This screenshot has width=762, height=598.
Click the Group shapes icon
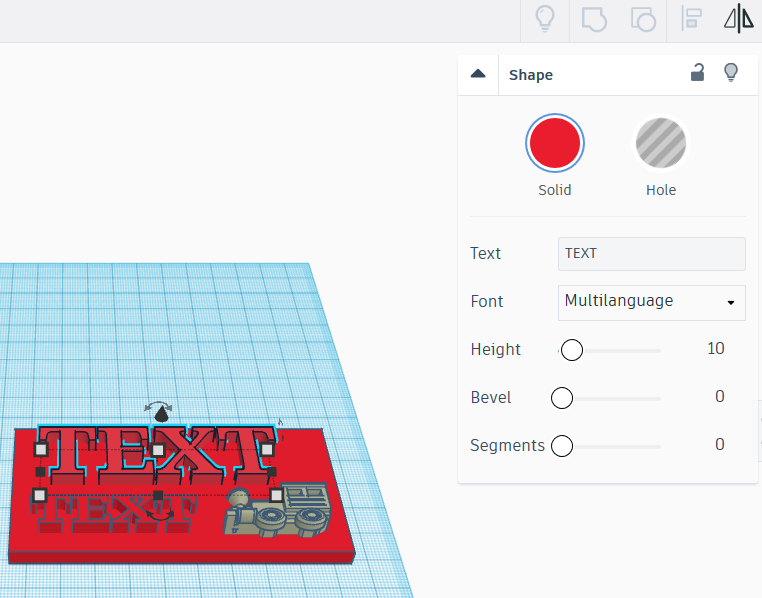594,19
